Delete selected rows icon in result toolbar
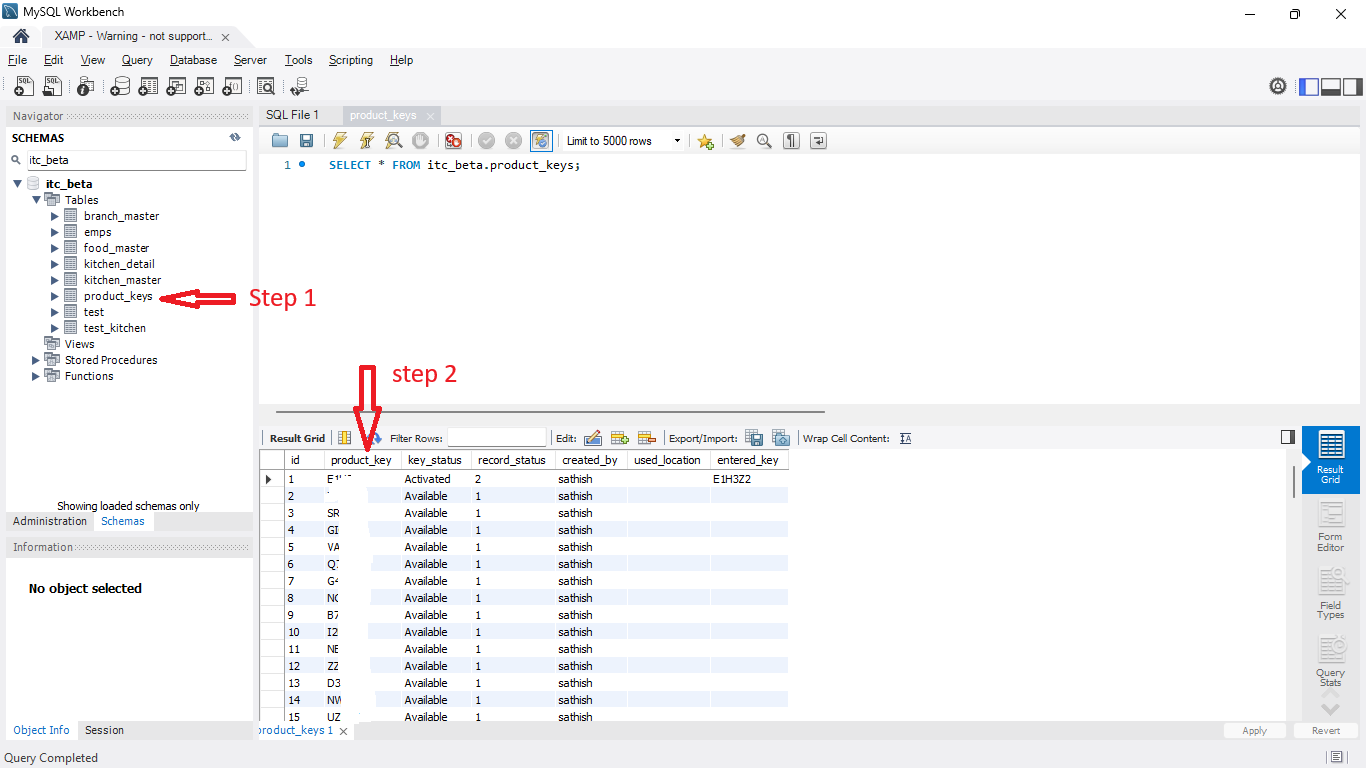Image resolution: width=1366 pixels, height=768 pixels. pos(646,438)
